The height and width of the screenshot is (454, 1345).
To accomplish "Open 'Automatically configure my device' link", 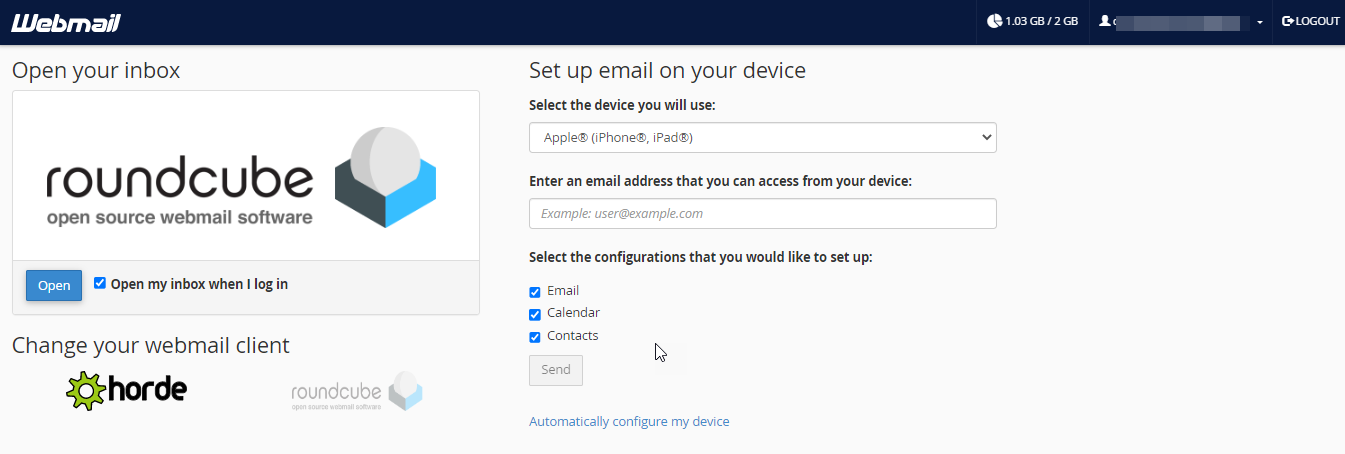I will click(x=629, y=422).
